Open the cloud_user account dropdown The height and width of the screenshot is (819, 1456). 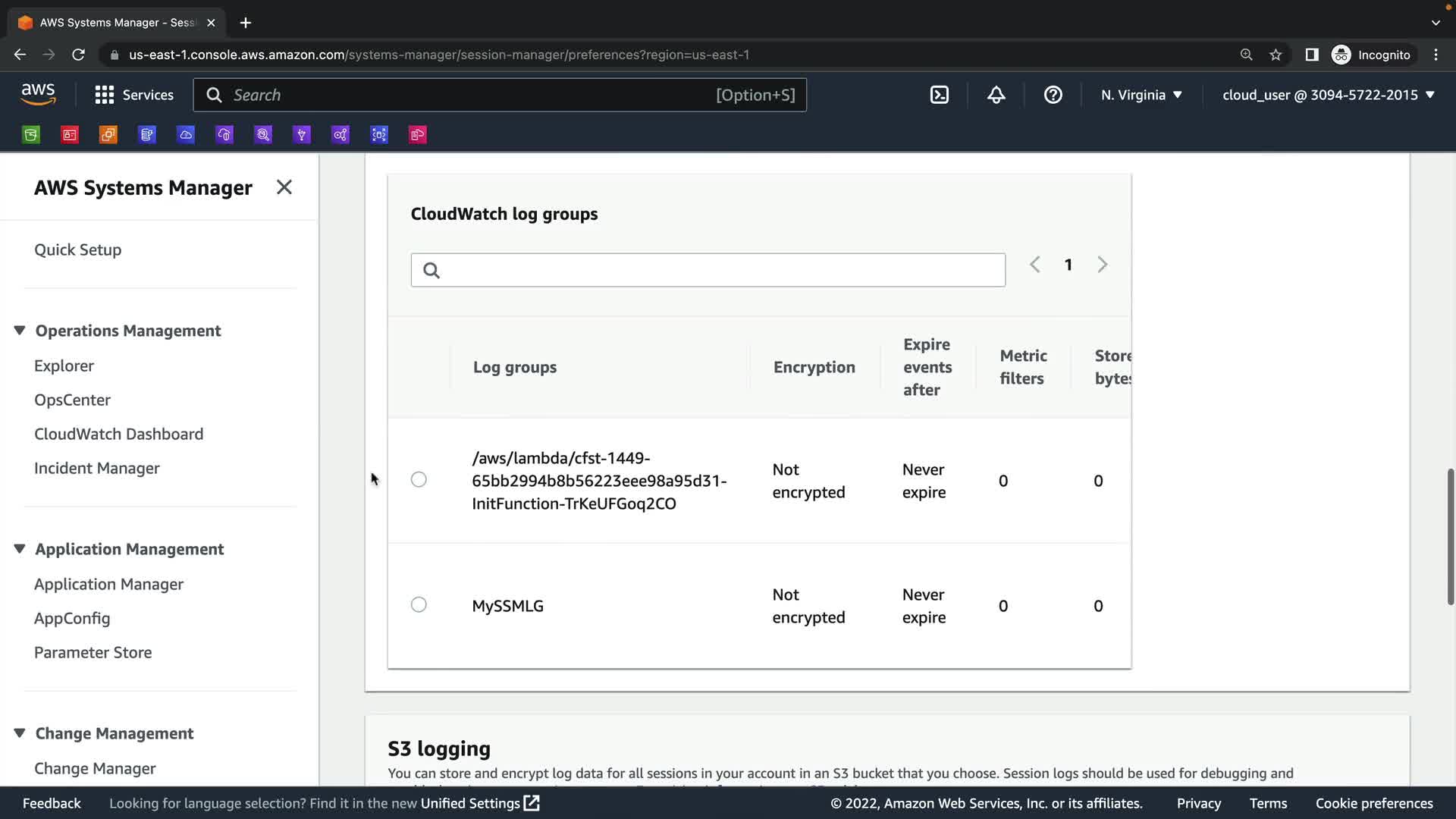[1328, 95]
